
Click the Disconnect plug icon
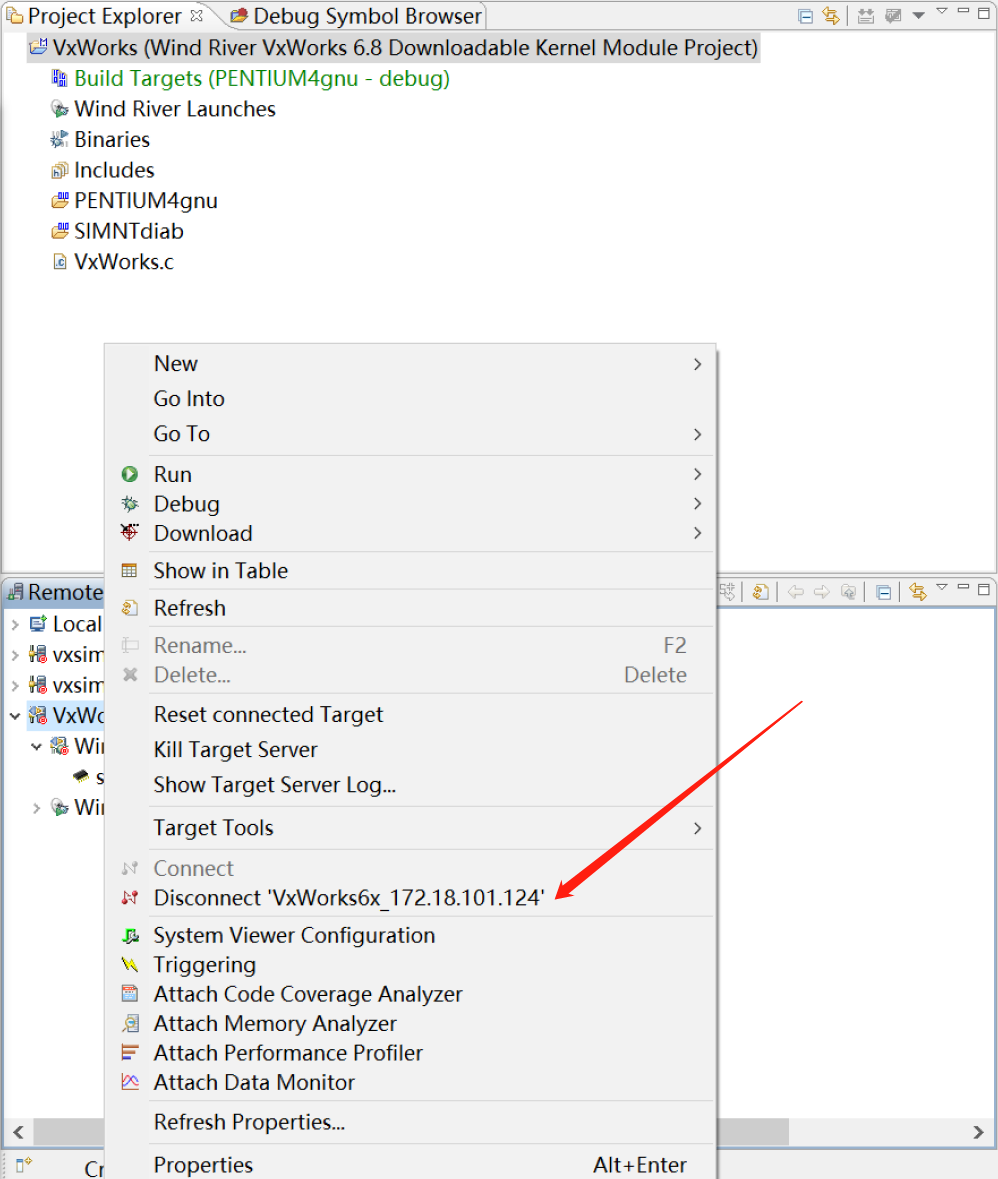(129, 897)
